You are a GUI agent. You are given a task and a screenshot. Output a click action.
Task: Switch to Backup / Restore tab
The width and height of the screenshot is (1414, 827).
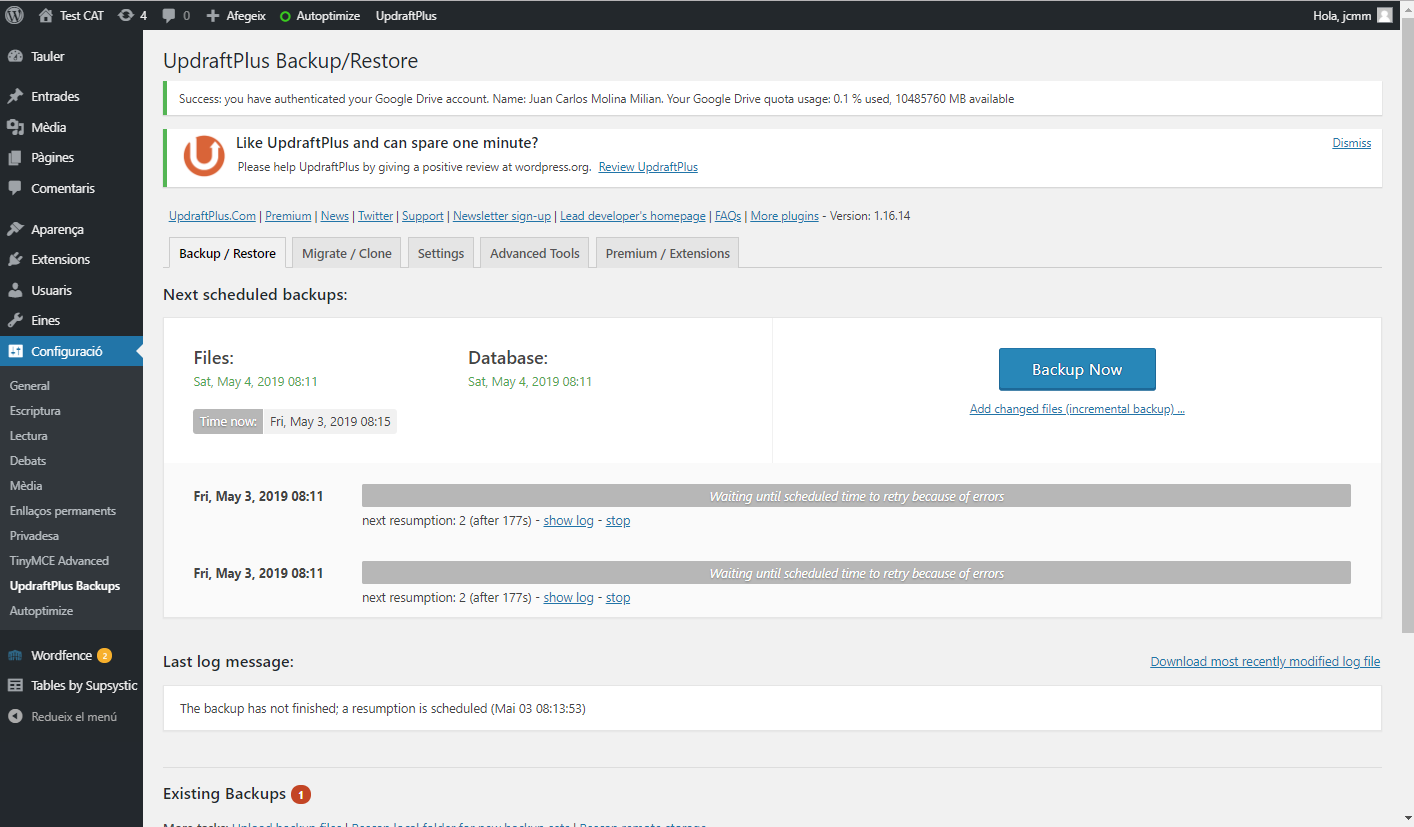click(227, 253)
